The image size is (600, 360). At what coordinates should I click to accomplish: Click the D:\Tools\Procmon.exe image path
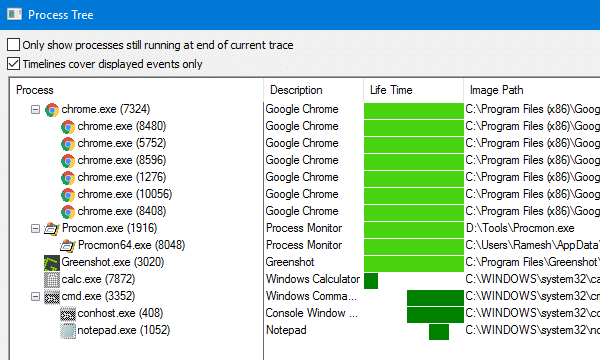[x=520, y=228]
